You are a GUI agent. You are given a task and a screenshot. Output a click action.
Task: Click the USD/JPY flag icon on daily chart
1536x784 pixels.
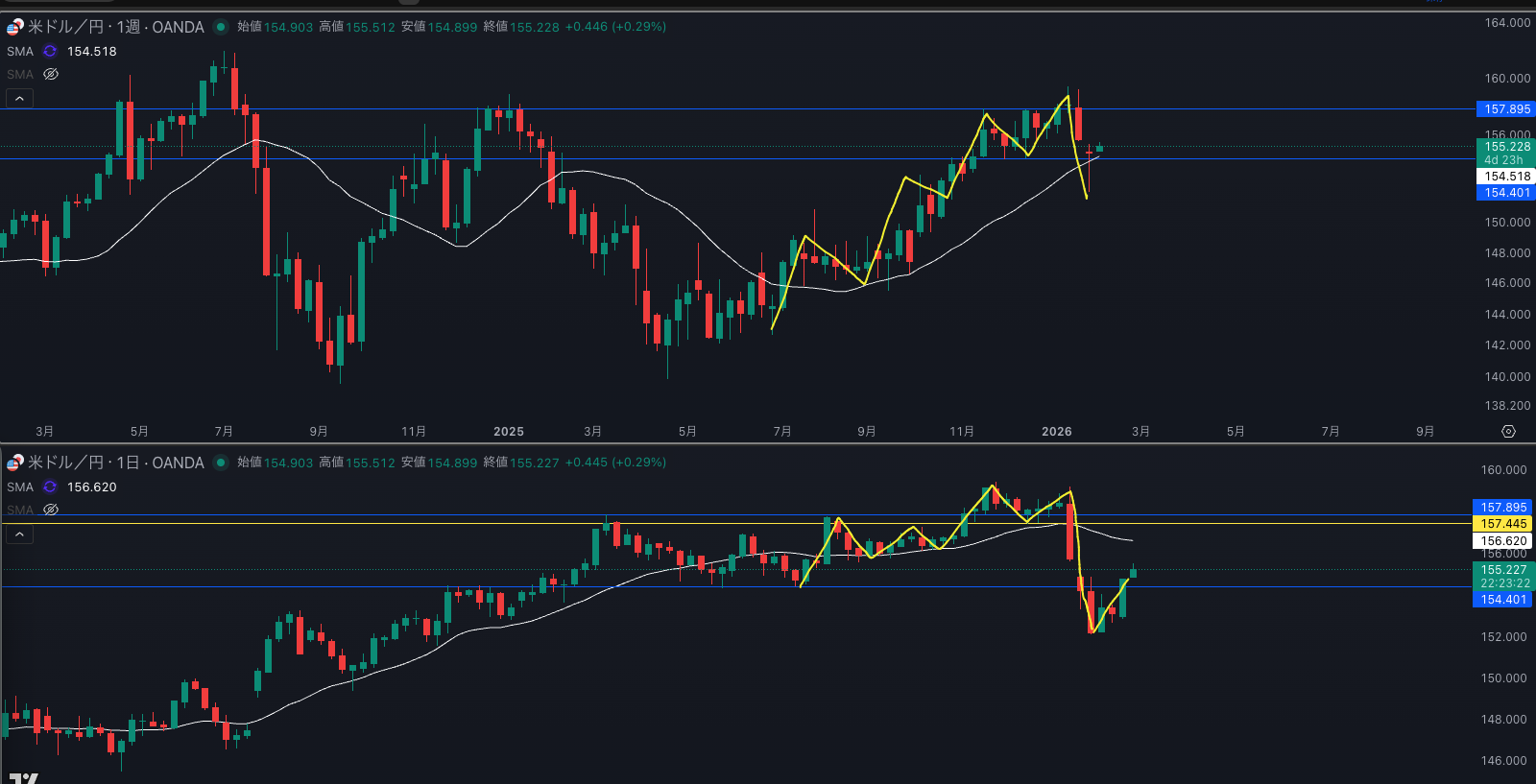point(14,463)
